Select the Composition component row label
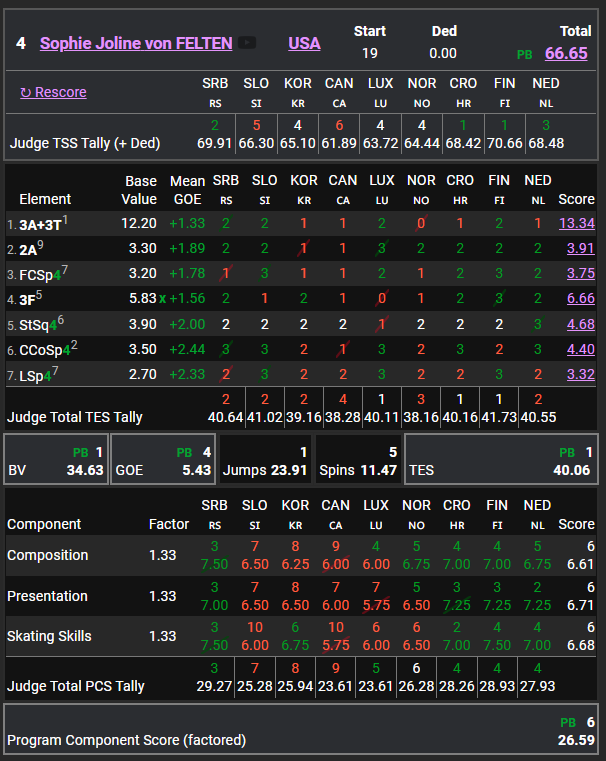Image resolution: width=606 pixels, height=761 pixels. click(x=48, y=555)
